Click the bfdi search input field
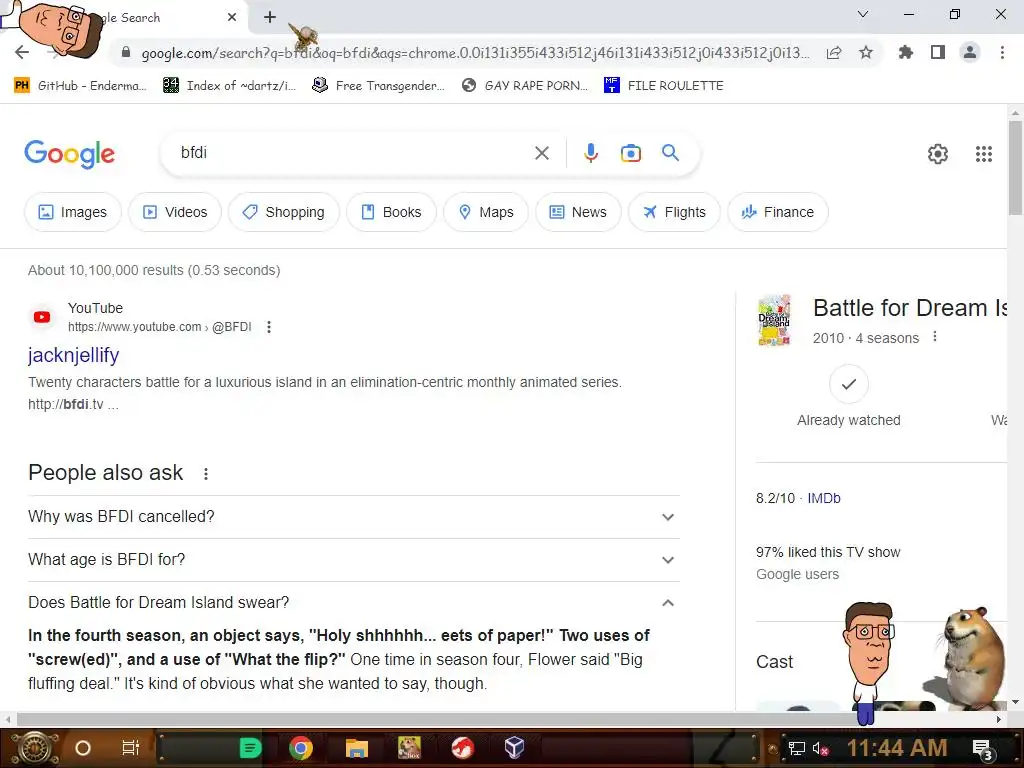Image resolution: width=1024 pixels, height=768 pixels. [x=353, y=153]
